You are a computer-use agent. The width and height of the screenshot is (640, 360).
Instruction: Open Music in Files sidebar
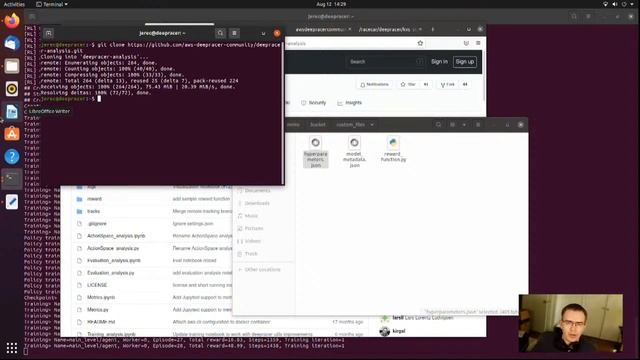coord(251,216)
